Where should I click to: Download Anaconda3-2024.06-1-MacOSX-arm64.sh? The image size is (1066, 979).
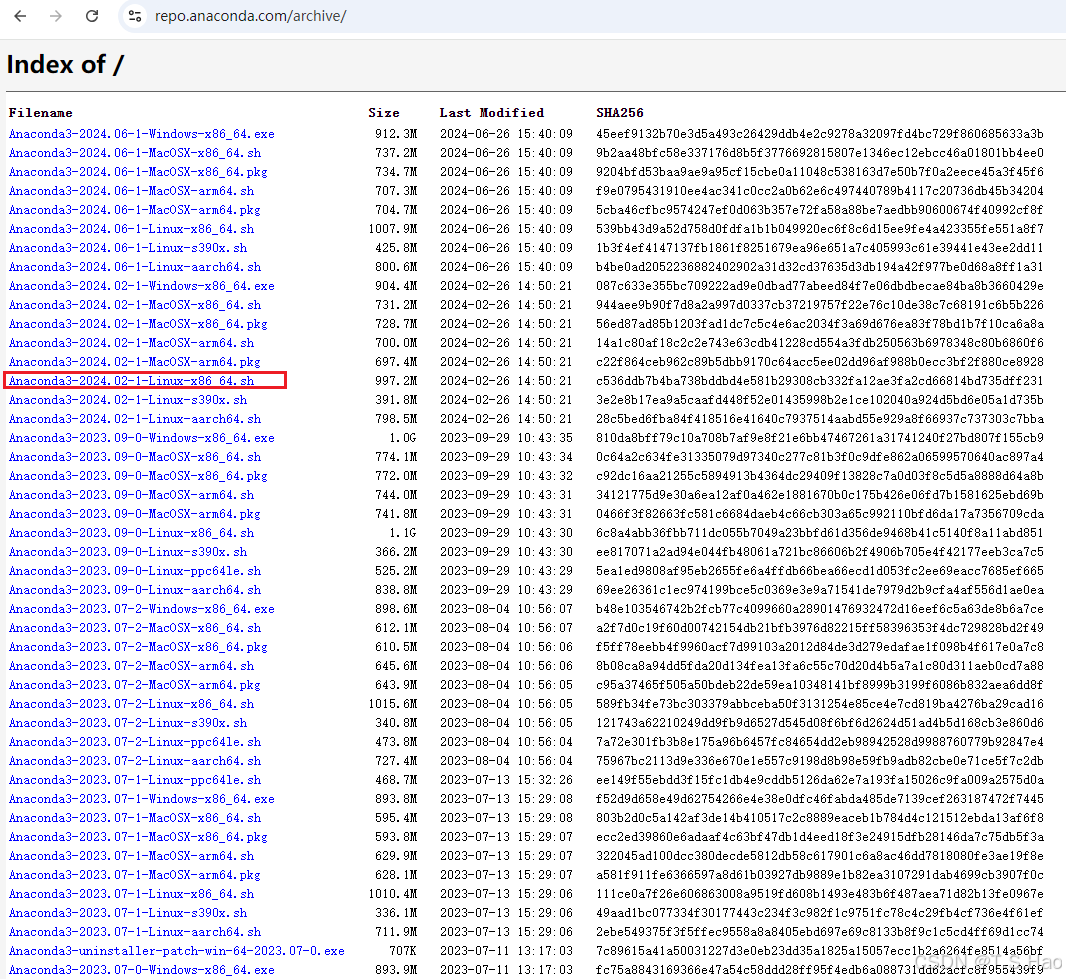131,191
